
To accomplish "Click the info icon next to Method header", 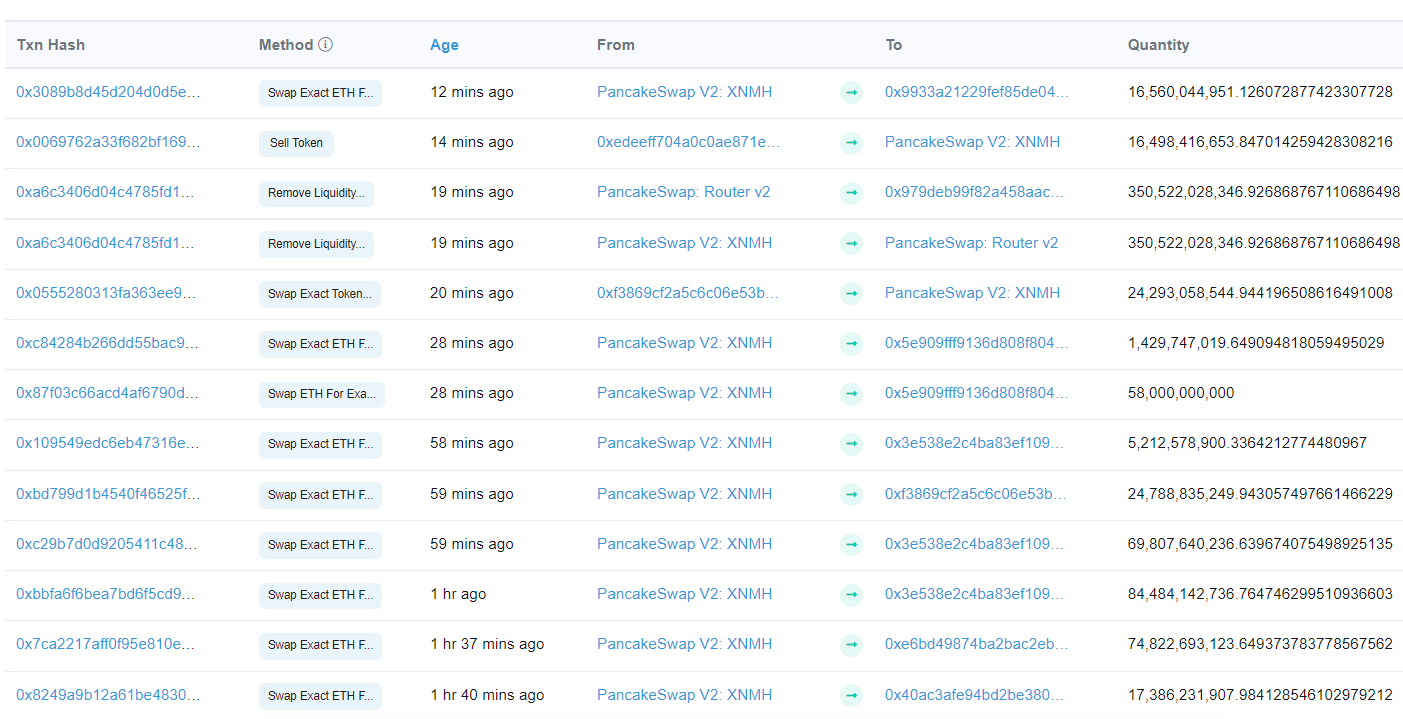I will coord(326,45).
